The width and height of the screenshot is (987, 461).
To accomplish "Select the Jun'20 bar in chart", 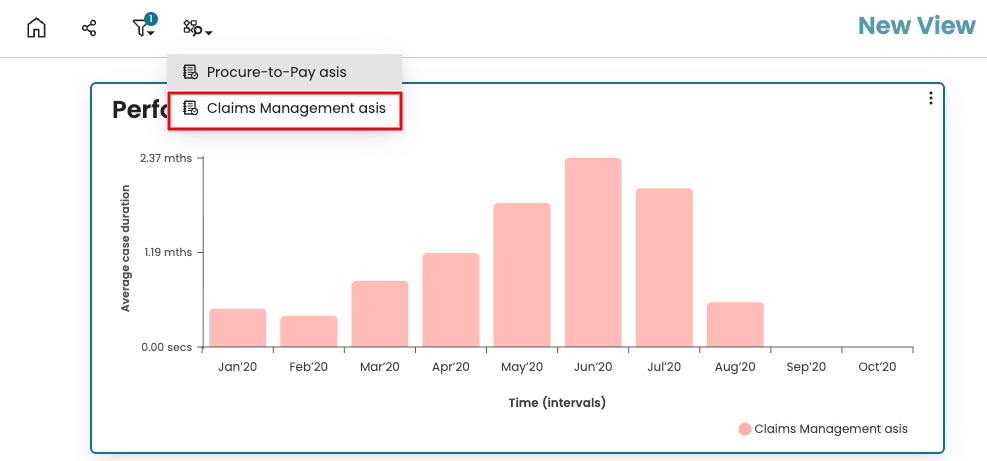I will [x=592, y=252].
